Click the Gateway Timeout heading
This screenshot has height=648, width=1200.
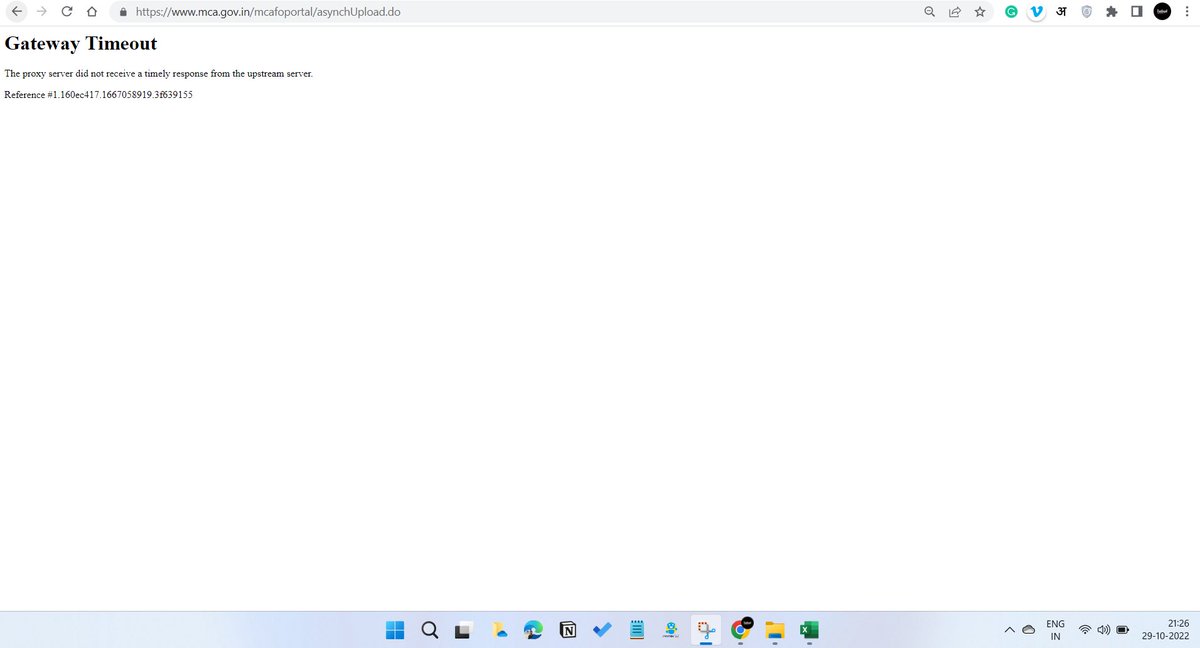click(81, 43)
